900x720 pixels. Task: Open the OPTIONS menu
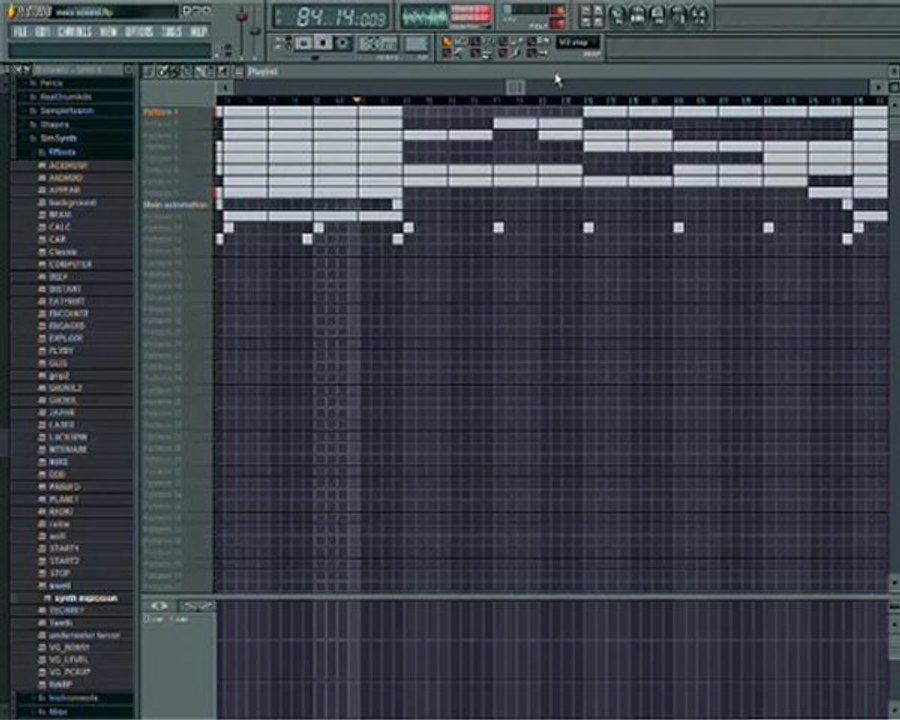[x=139, y=31]
